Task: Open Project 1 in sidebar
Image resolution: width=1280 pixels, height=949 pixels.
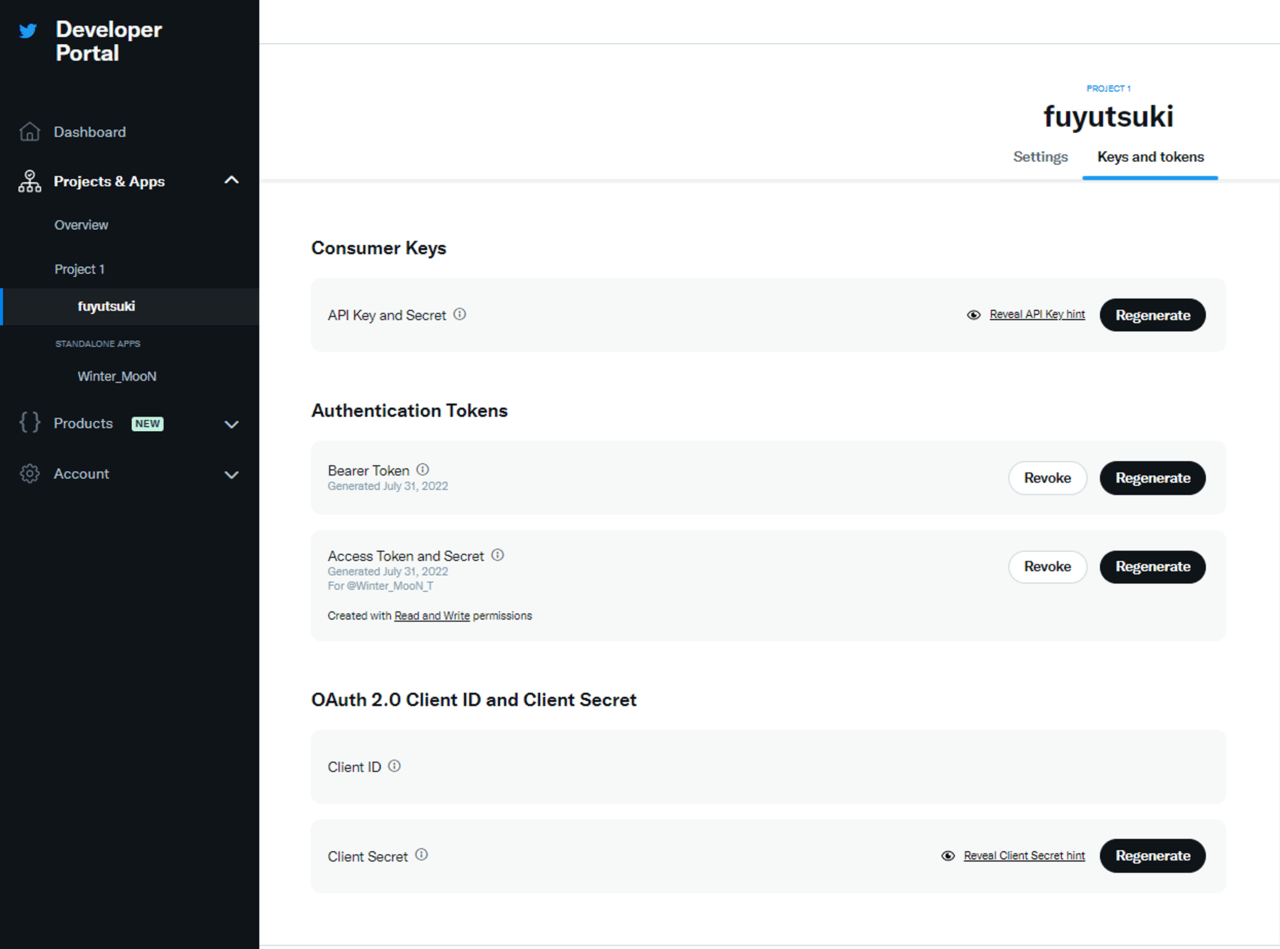Action: pyautogui.click(x=80, y=269)
